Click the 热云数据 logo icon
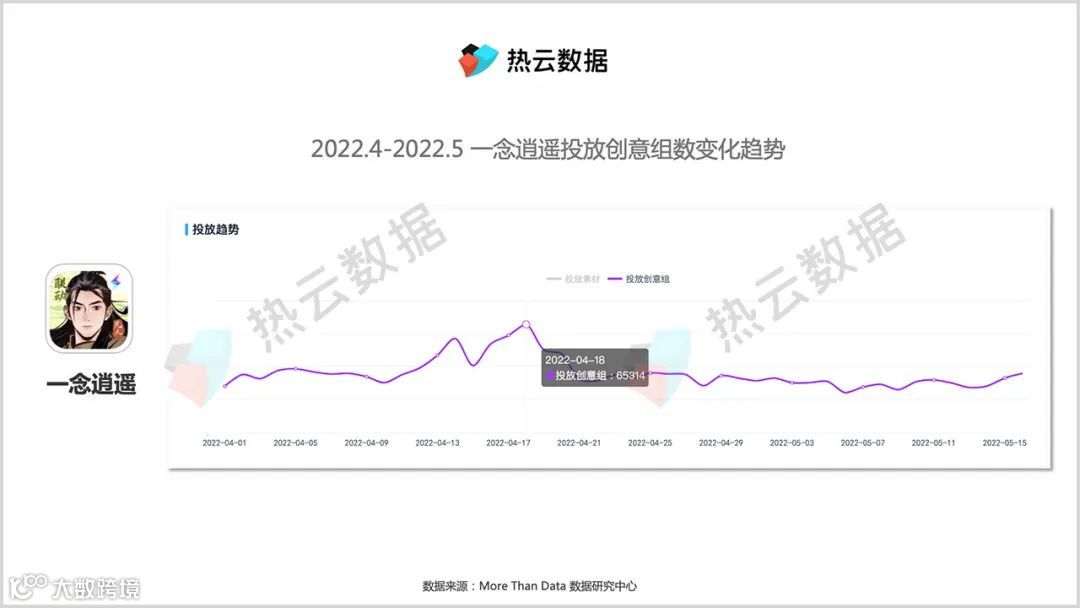The image size is (1080, 608). 478,60
